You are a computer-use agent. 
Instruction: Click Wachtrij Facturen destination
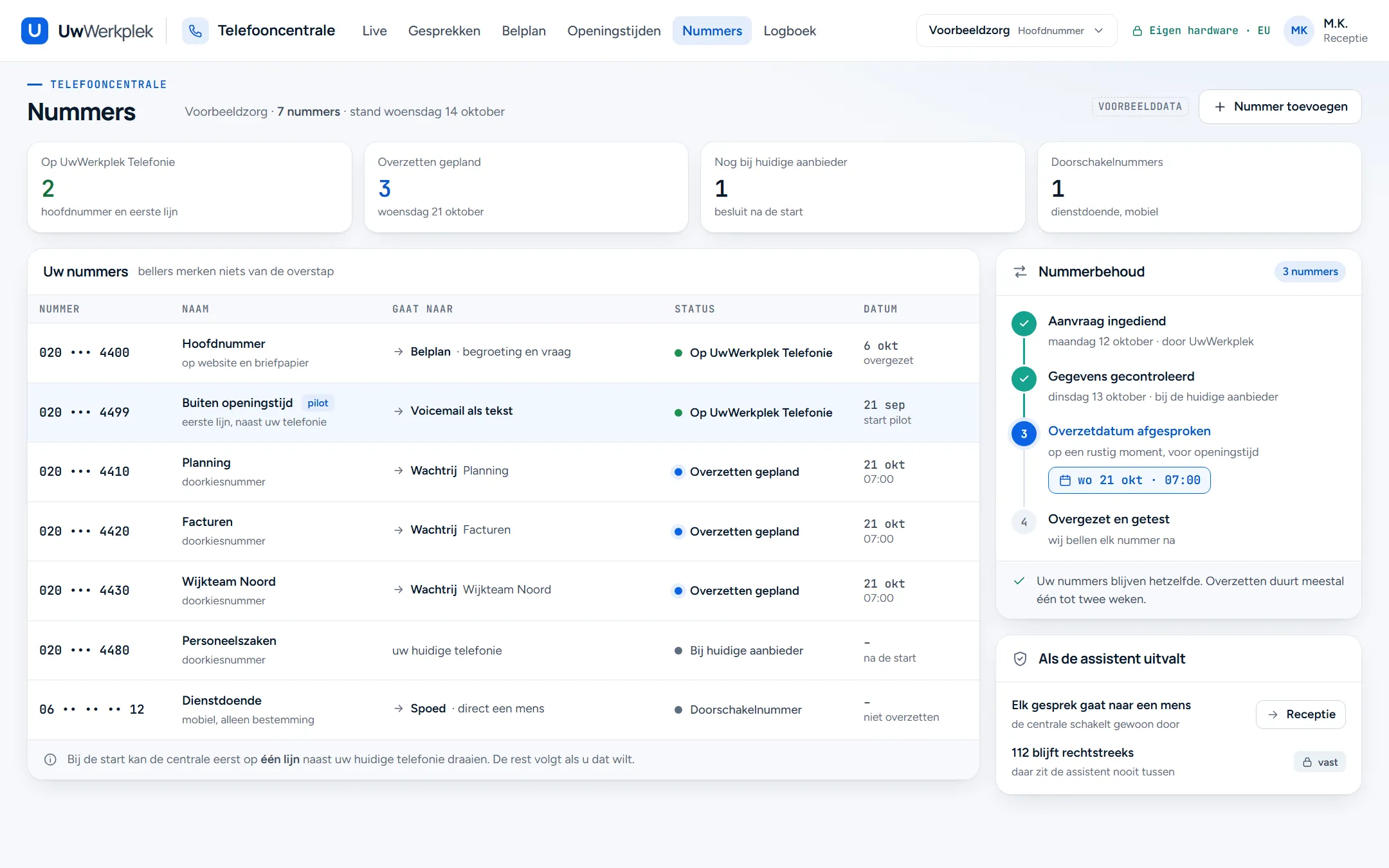pos(460,530)
